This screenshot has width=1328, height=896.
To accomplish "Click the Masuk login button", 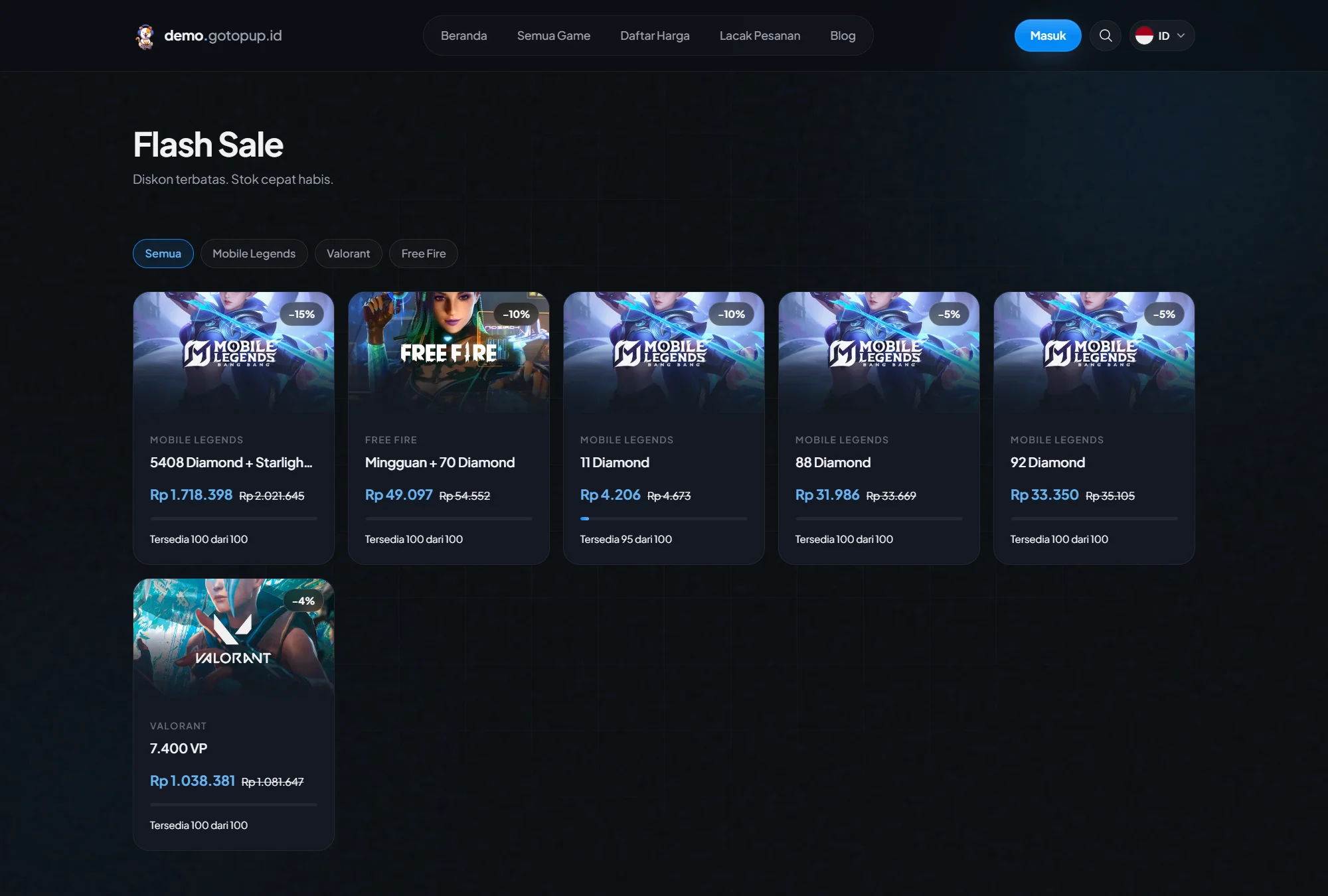I will pos(1048,36).
